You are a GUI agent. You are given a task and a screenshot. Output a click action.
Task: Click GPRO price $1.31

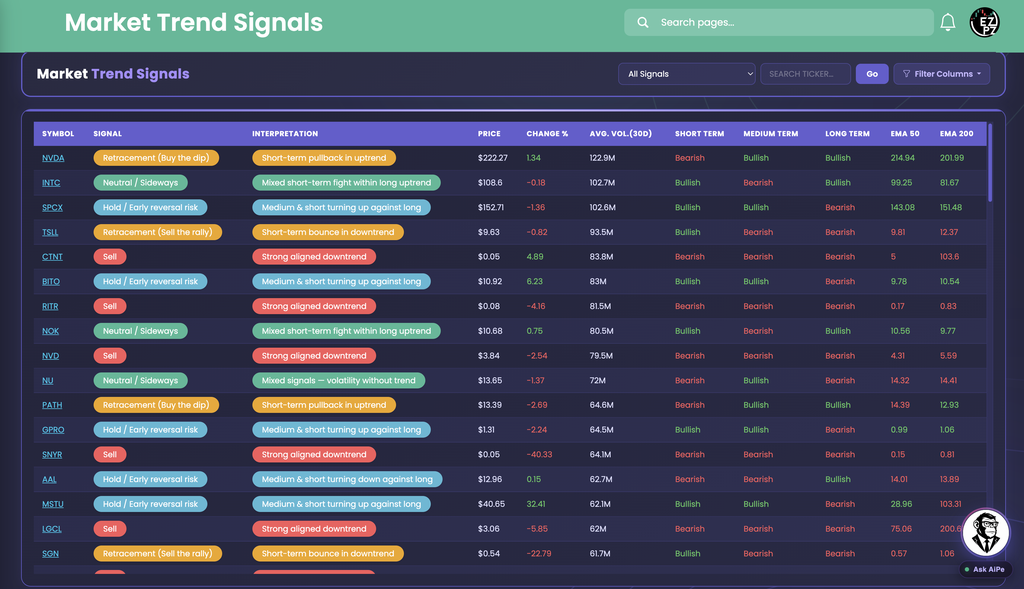pyautogui.click(x=486, y=430)
